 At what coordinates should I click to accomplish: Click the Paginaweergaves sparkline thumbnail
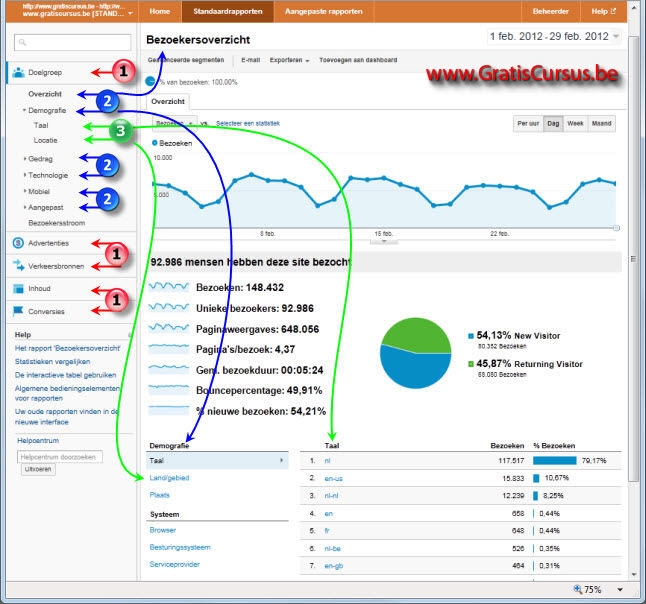(169, 328)
